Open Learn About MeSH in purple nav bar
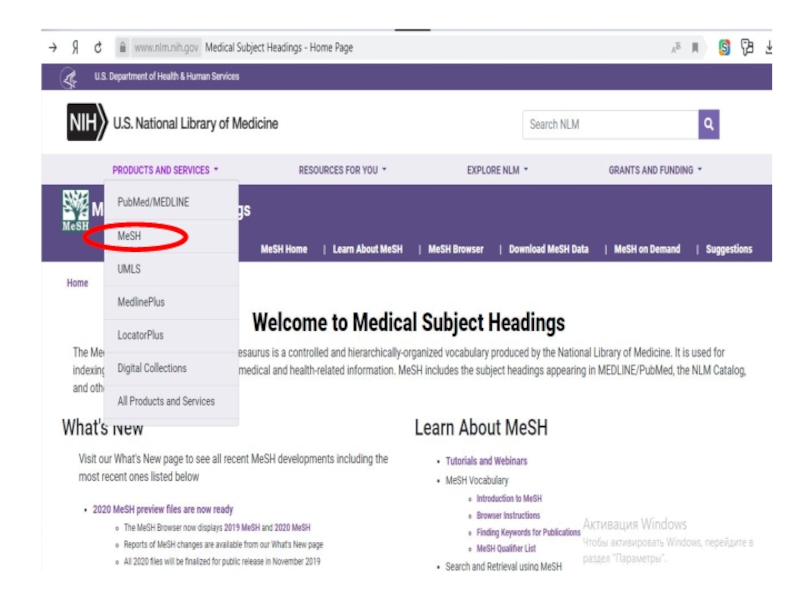 point(367,249)
